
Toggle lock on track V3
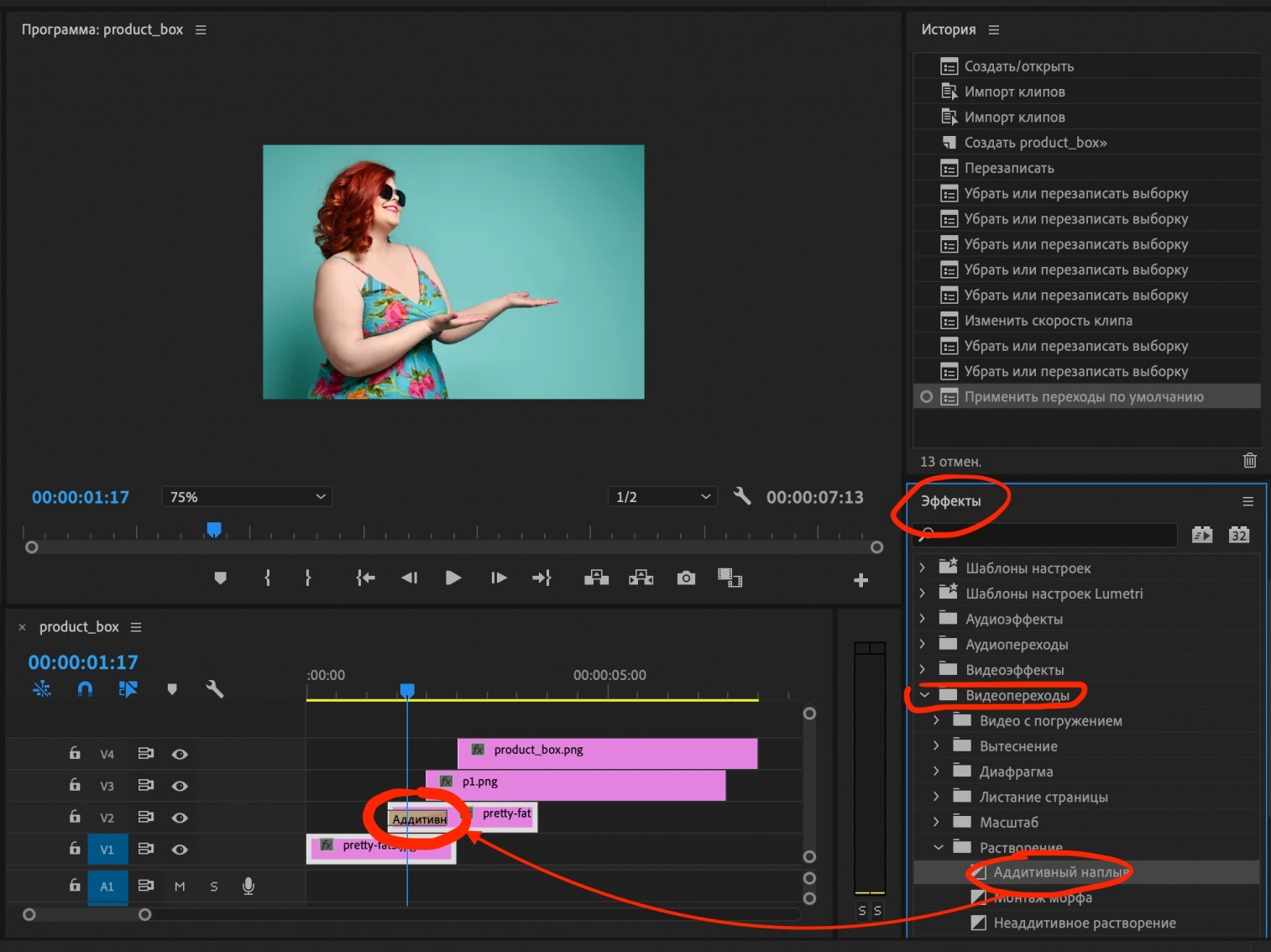click(x=75, y=785)
